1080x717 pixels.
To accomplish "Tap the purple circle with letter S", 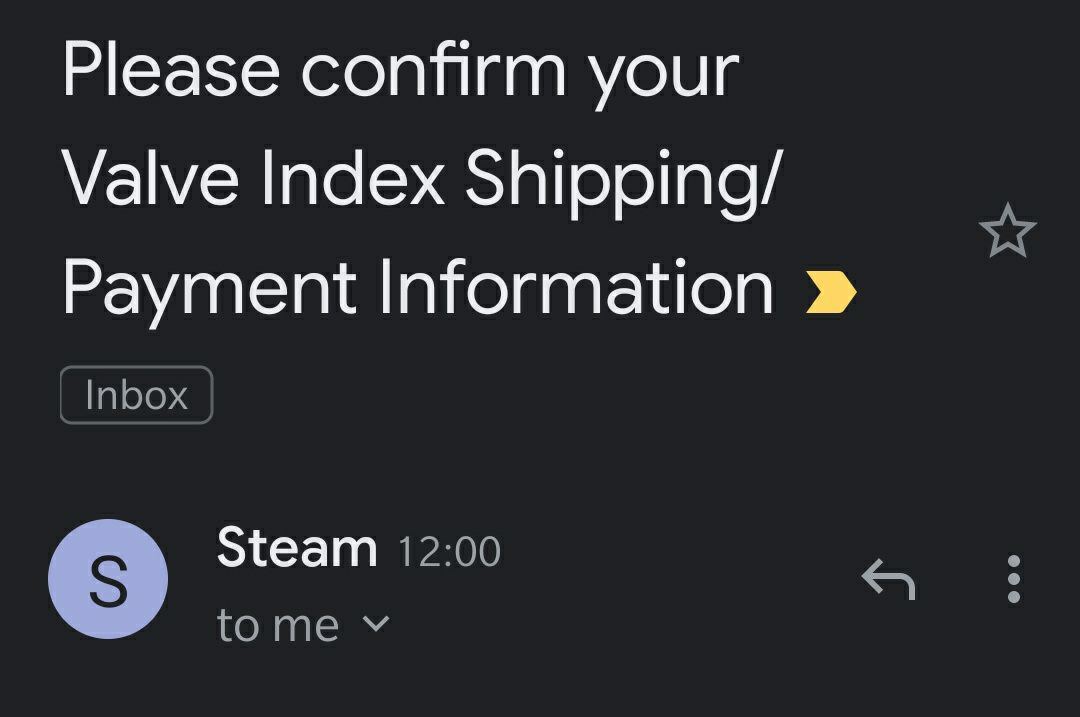I will coord(108,579).
